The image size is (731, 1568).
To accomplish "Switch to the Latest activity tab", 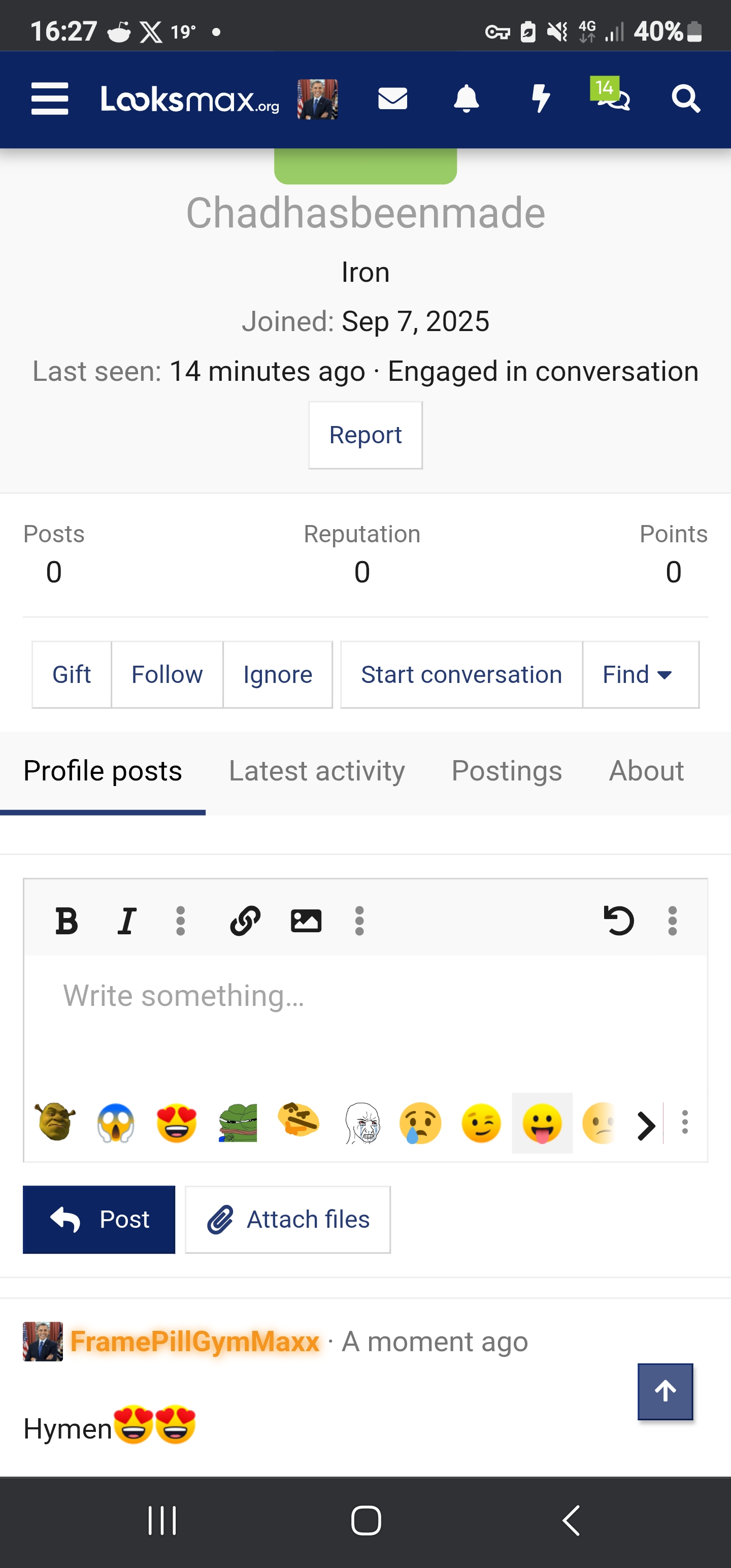I will tap(316, 771).
